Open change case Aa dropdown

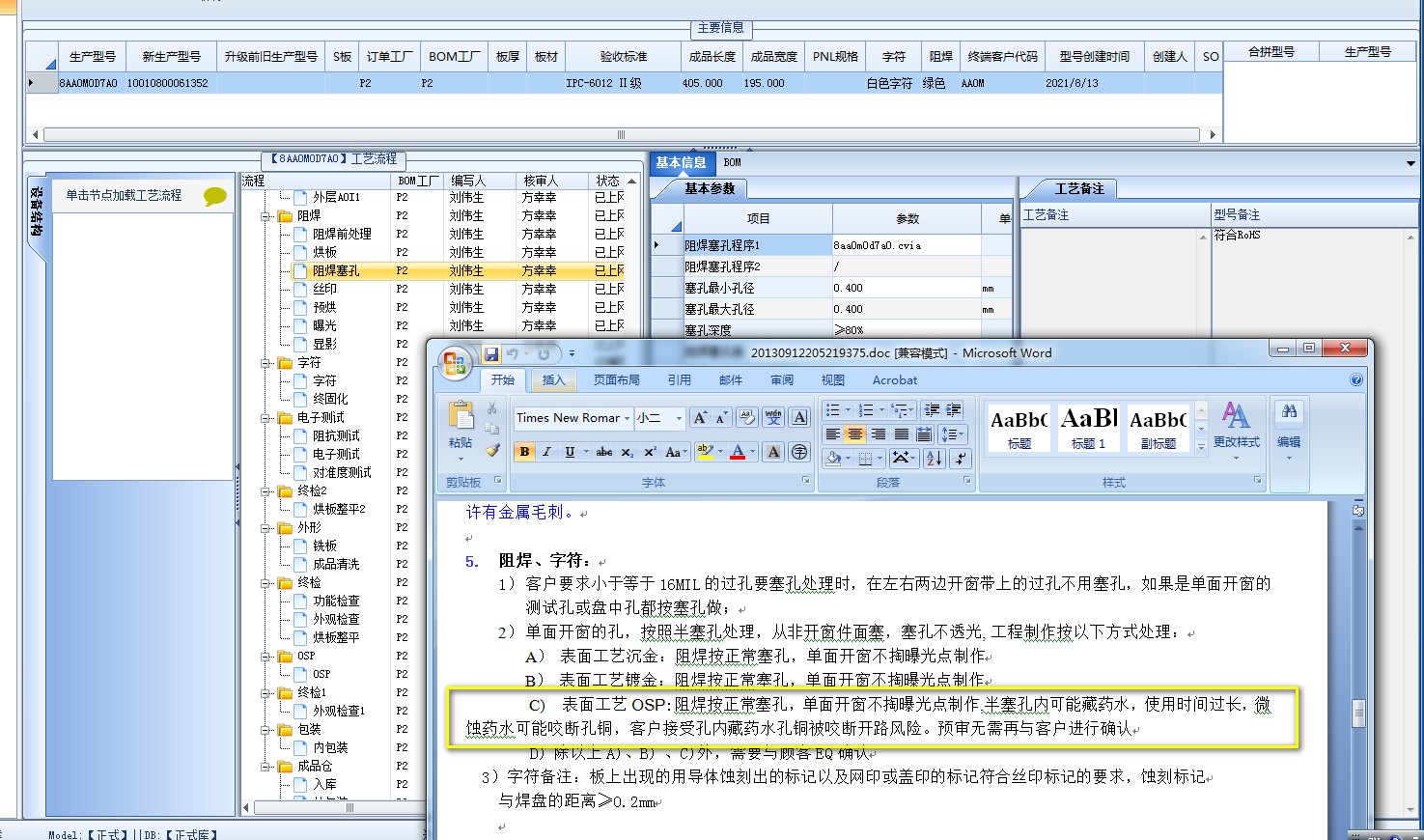coord(676,451)
